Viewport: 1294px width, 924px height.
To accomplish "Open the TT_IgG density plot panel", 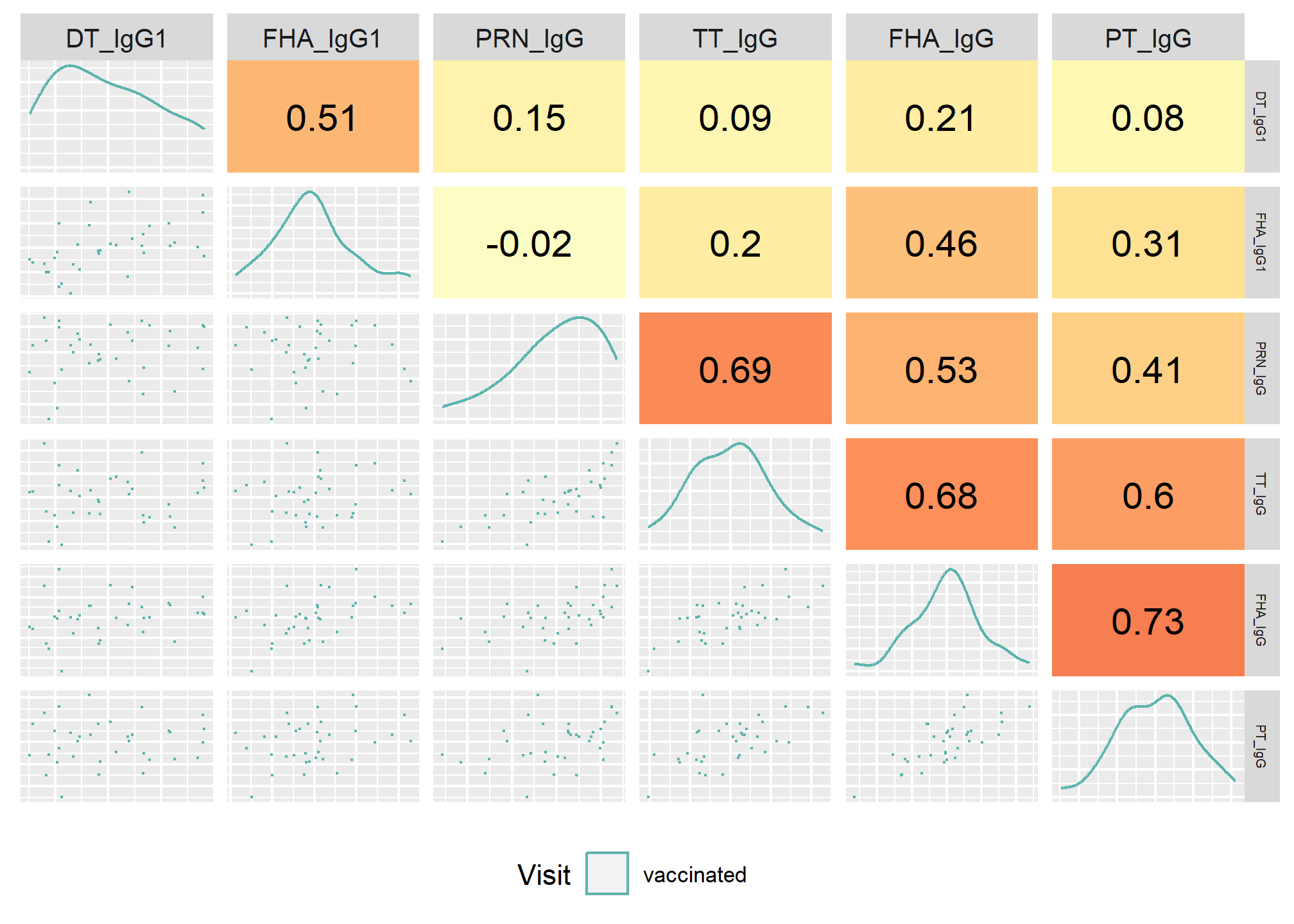I will pyautogui.click(x=735, y=494).
